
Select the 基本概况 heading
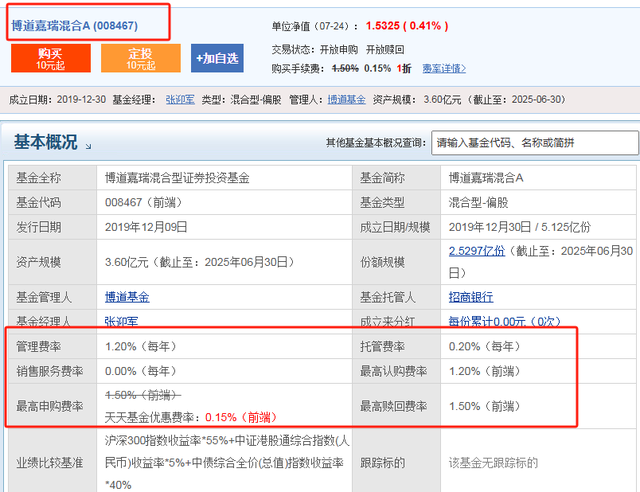point(46,142)
